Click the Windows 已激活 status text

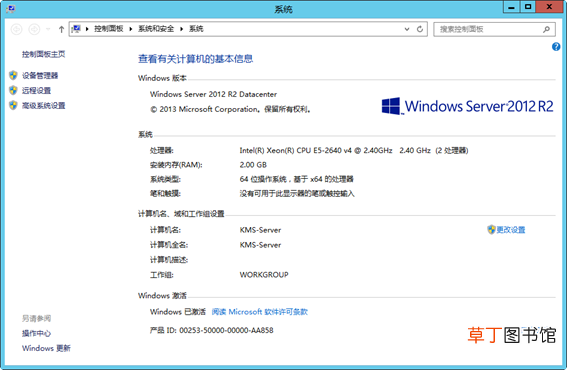coord(178,312)
